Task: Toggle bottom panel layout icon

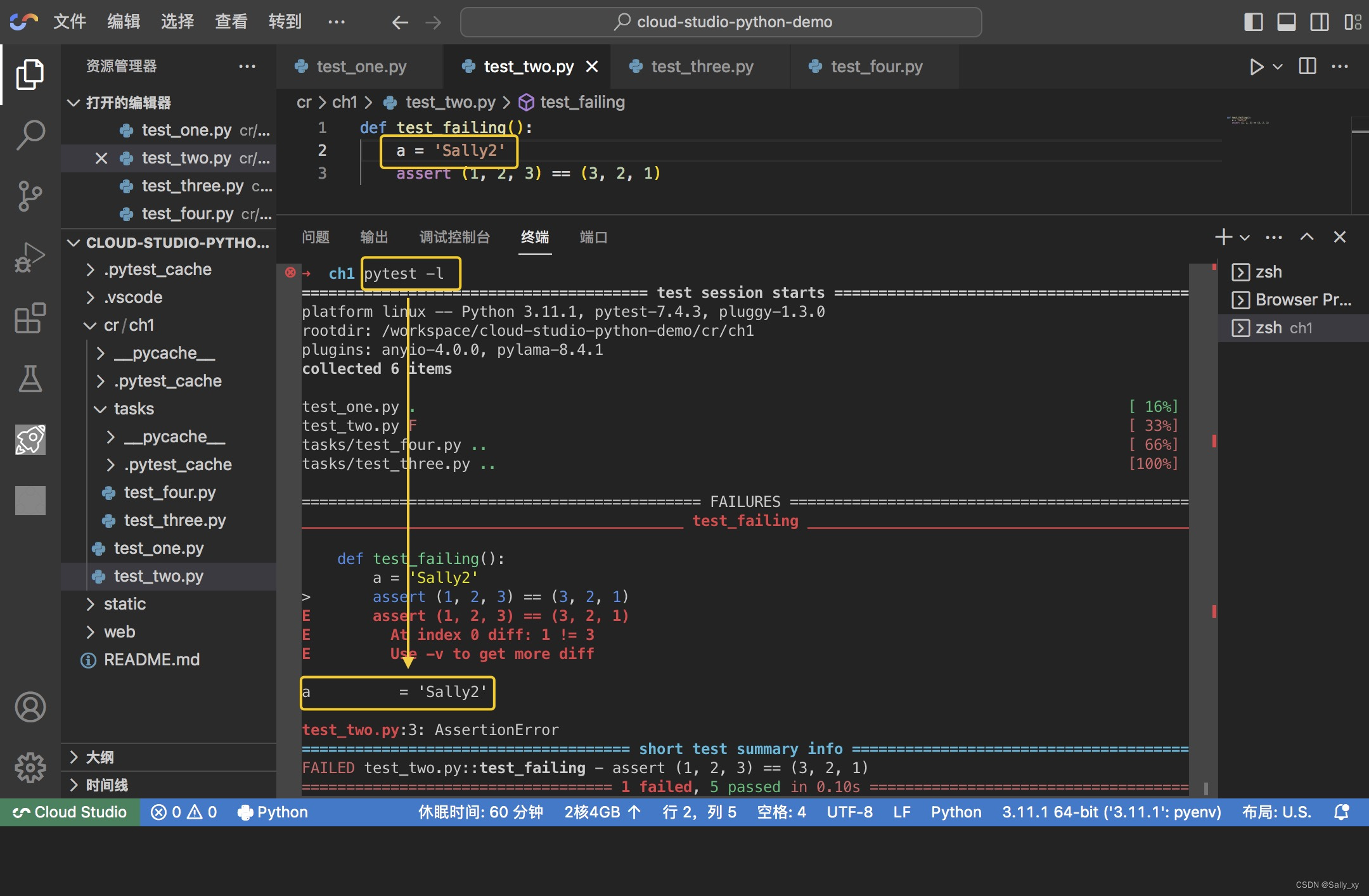Action: pyautogui.click(x=1286, y=22)
